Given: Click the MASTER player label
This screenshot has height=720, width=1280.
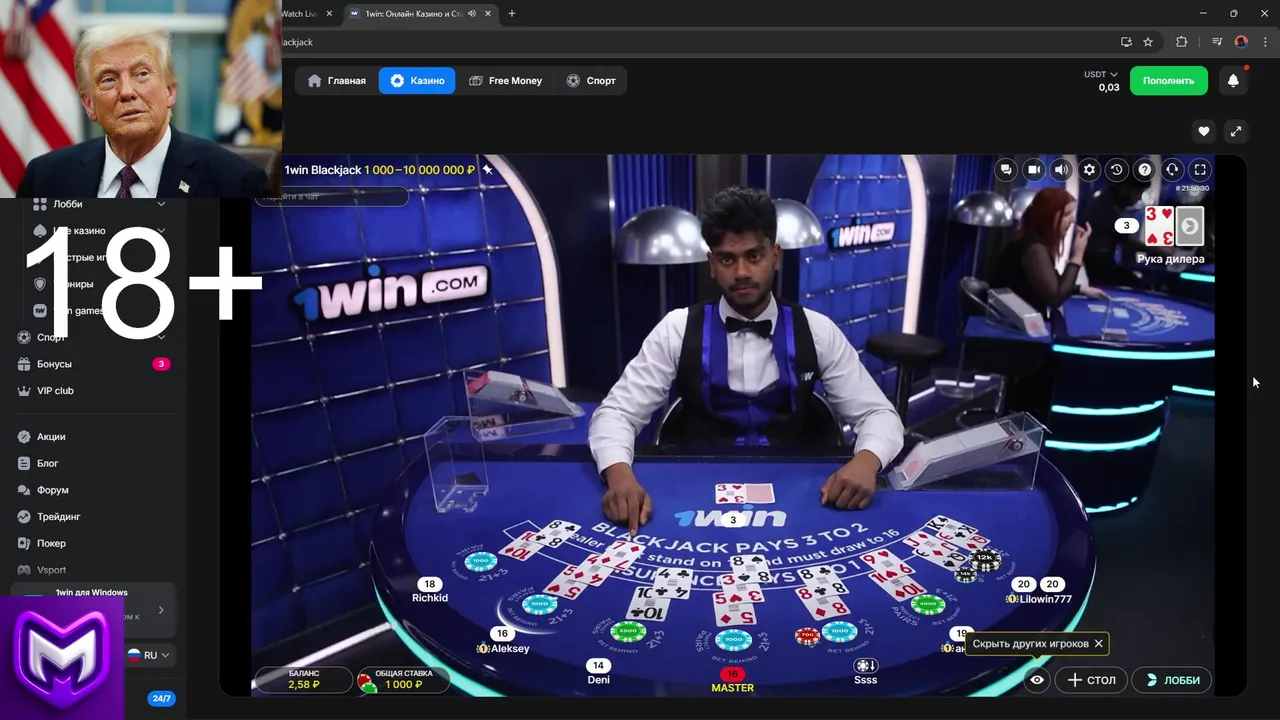Looking at the screenshot, I should [733, 688].
